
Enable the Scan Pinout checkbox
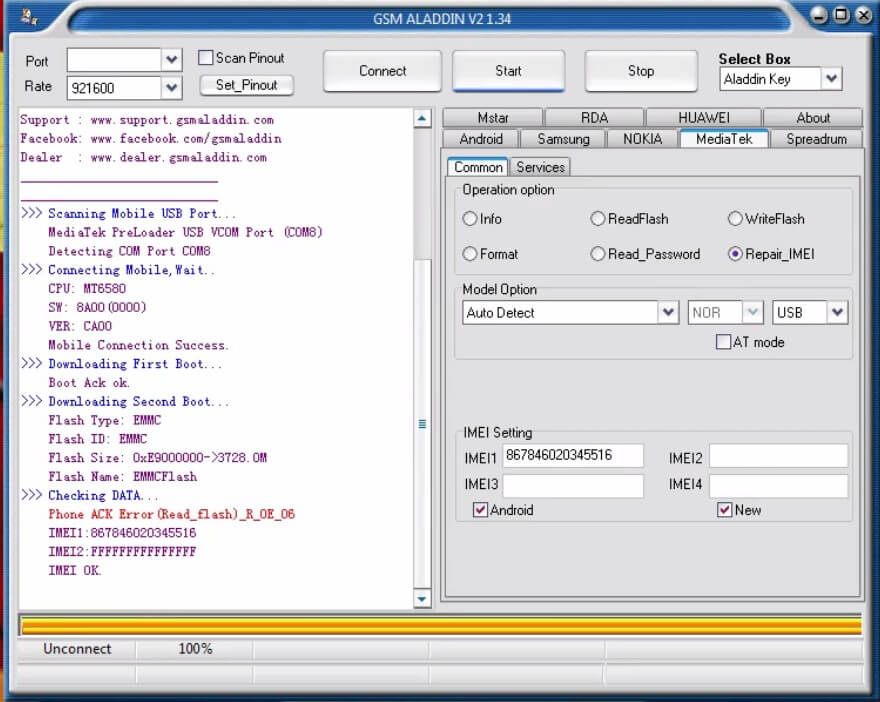tap(207, 58)
